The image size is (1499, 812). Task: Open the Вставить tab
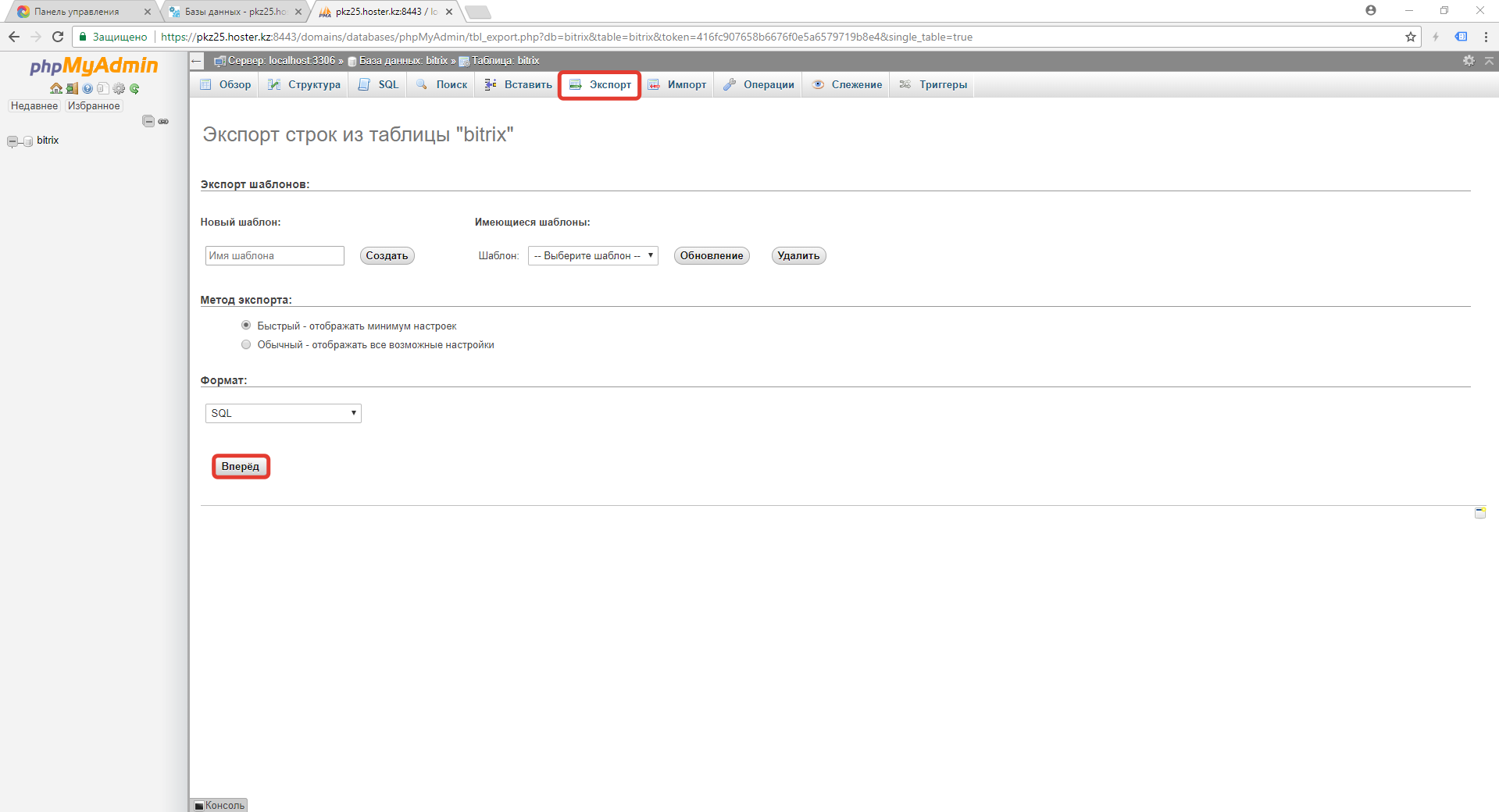[x=518, y=84]
